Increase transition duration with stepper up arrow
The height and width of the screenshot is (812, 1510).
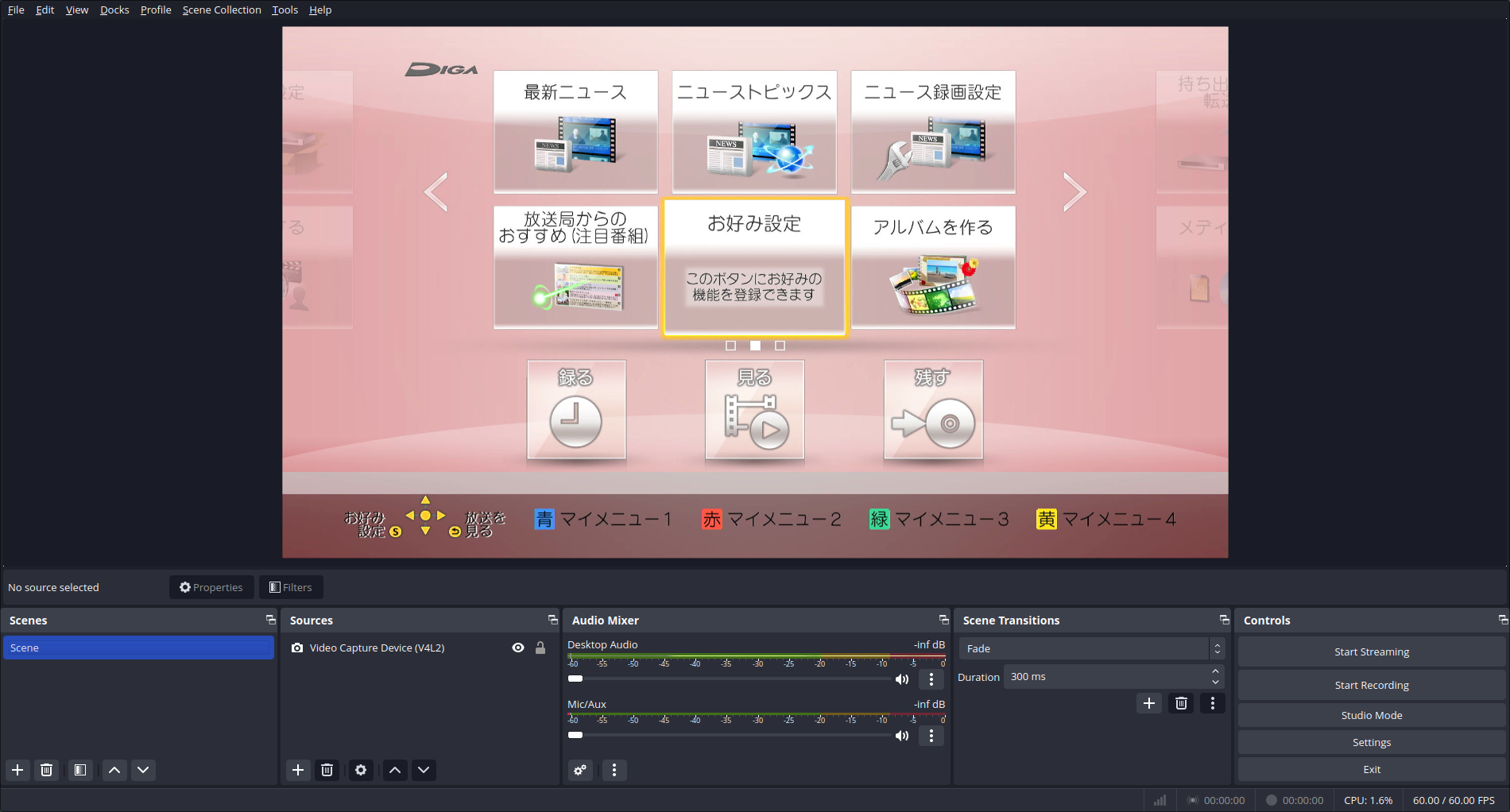[1215, 672]
